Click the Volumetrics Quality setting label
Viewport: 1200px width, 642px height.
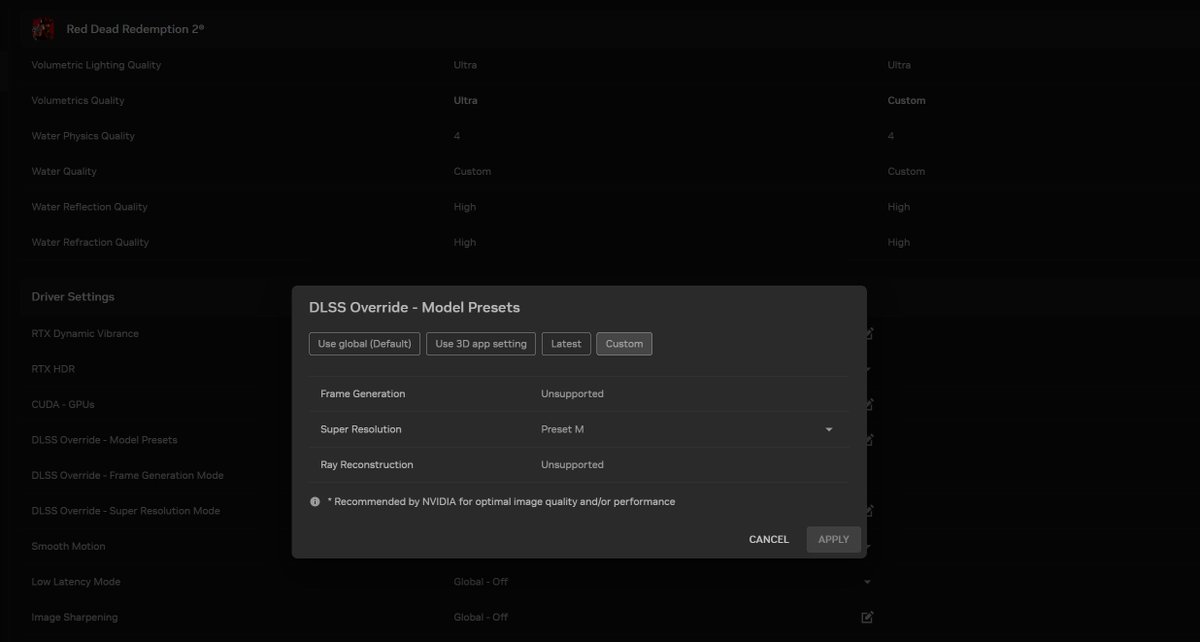(x=78, y=101)
